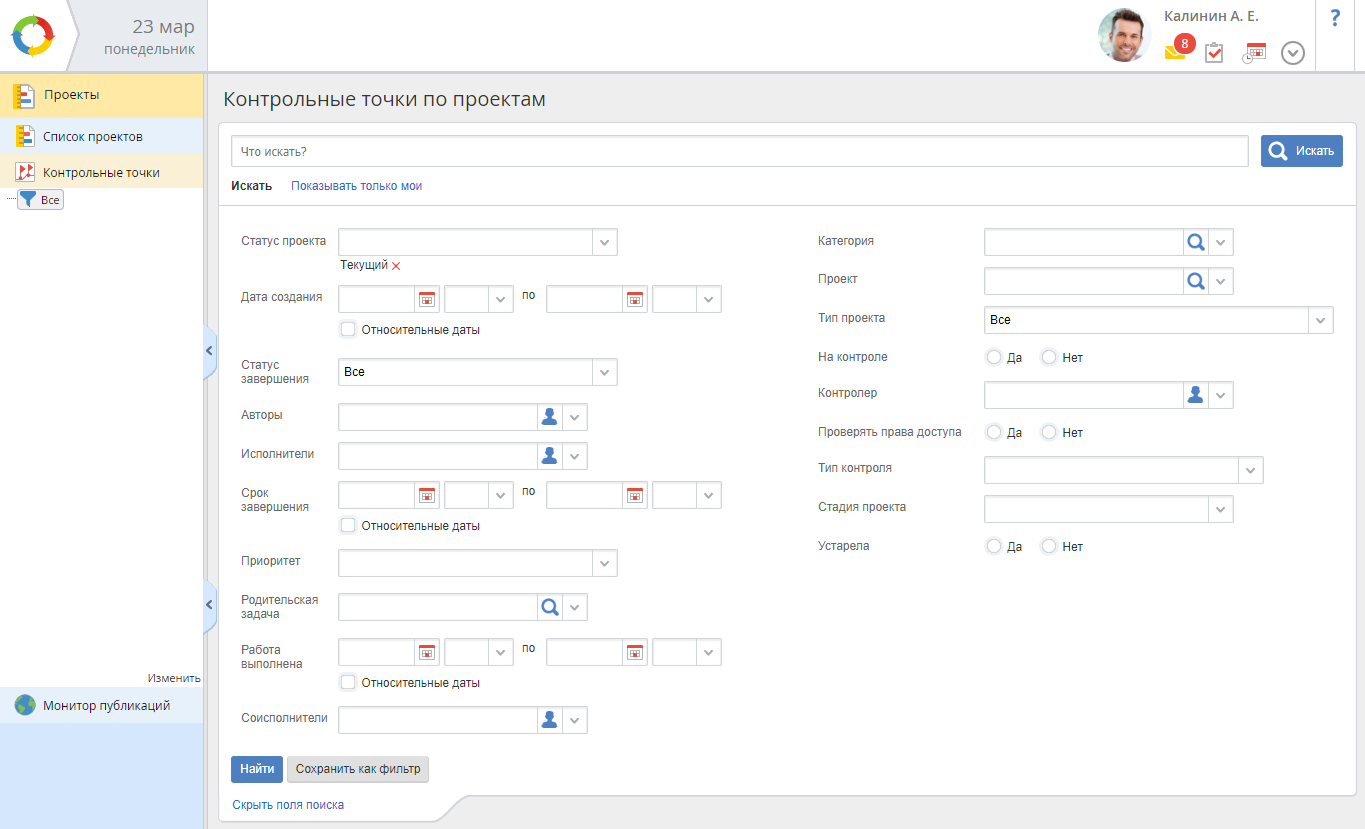
Task: Expand the Статус проекта dropdown
Action: coord(604,243)
